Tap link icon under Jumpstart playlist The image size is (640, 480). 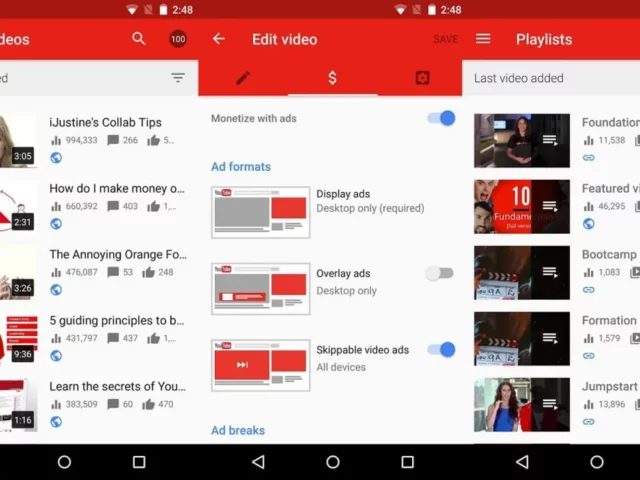589,422
